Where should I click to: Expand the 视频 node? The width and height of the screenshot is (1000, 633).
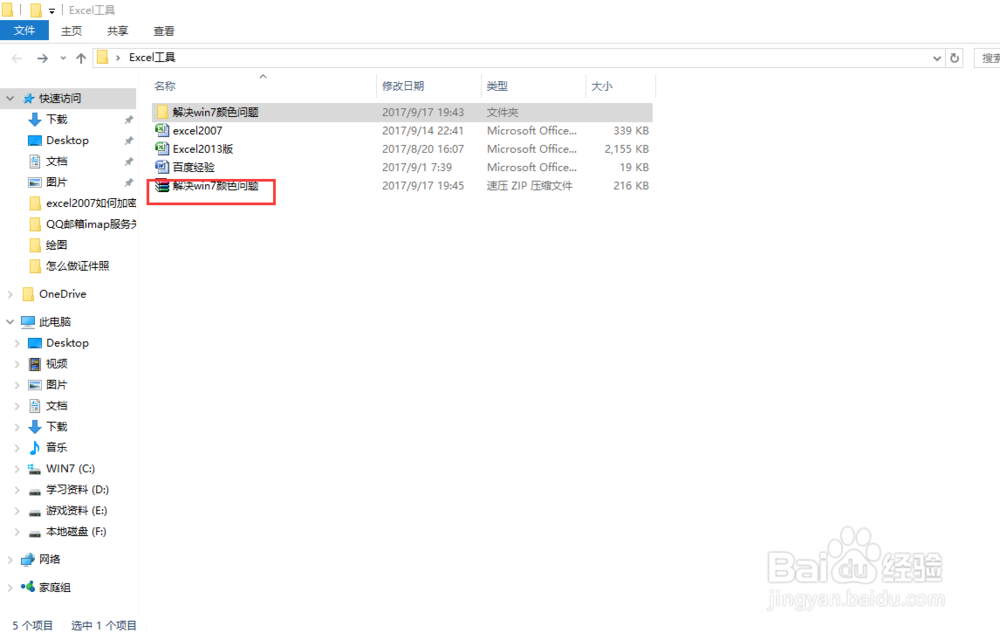tap(17, 364)
